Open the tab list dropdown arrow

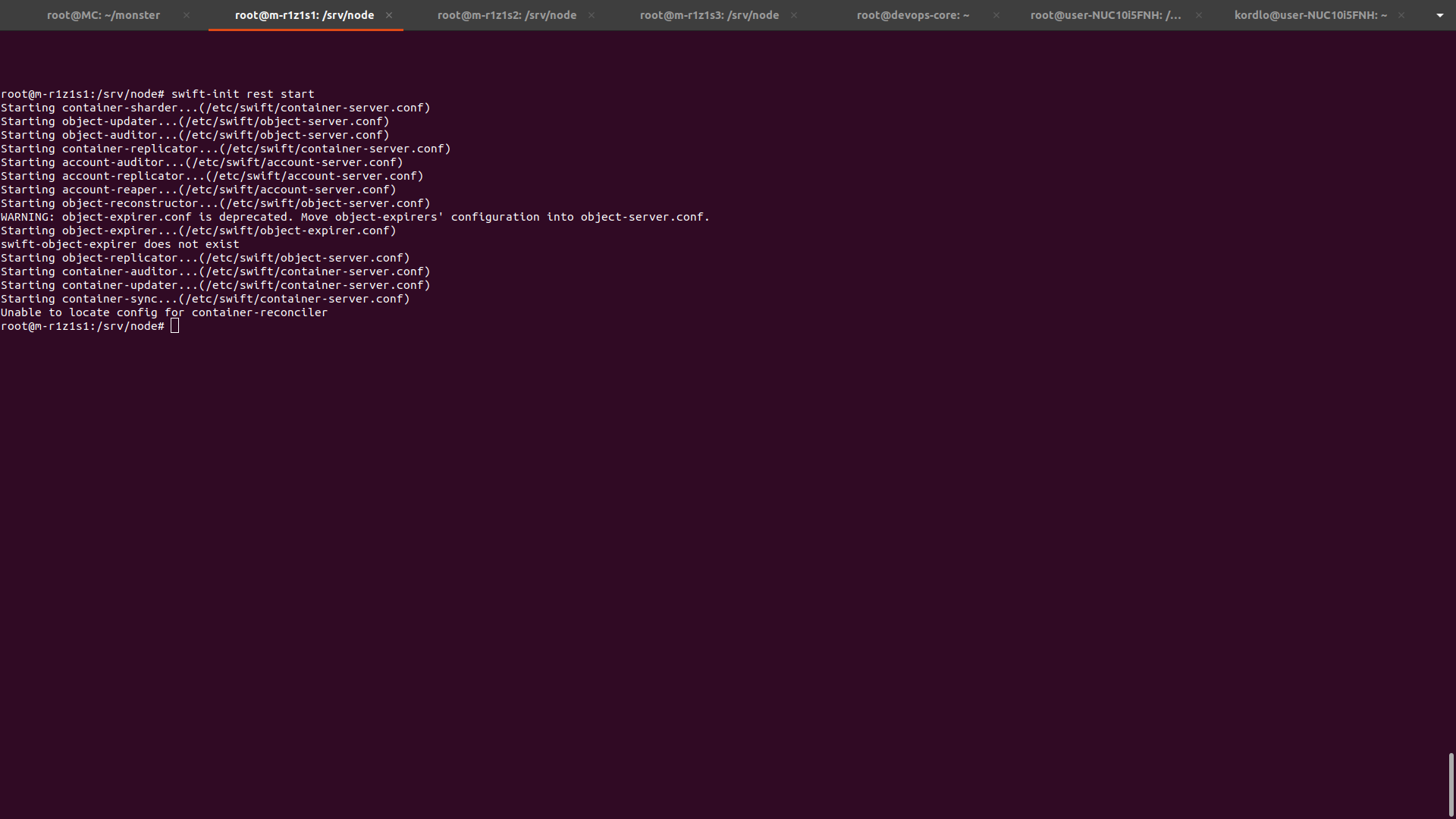tap(1439, 15)
